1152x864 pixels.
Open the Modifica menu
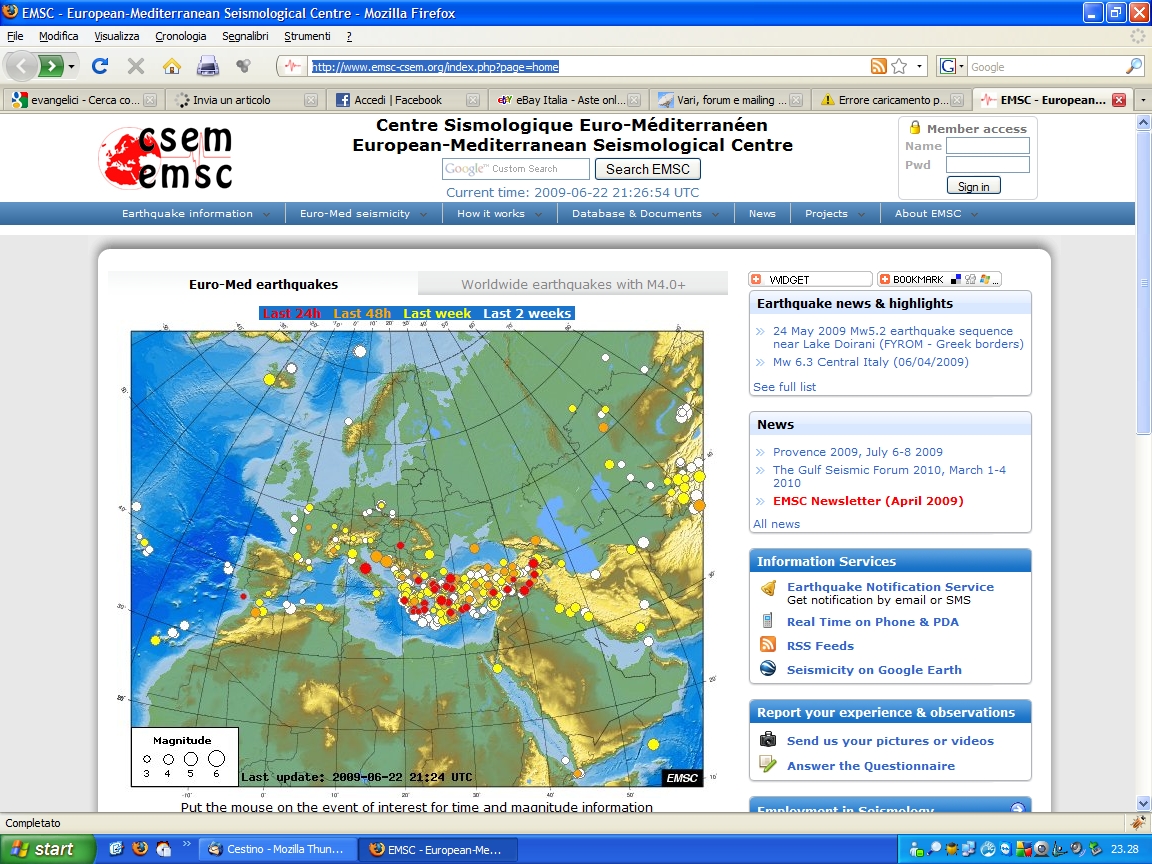pos(59,36)
